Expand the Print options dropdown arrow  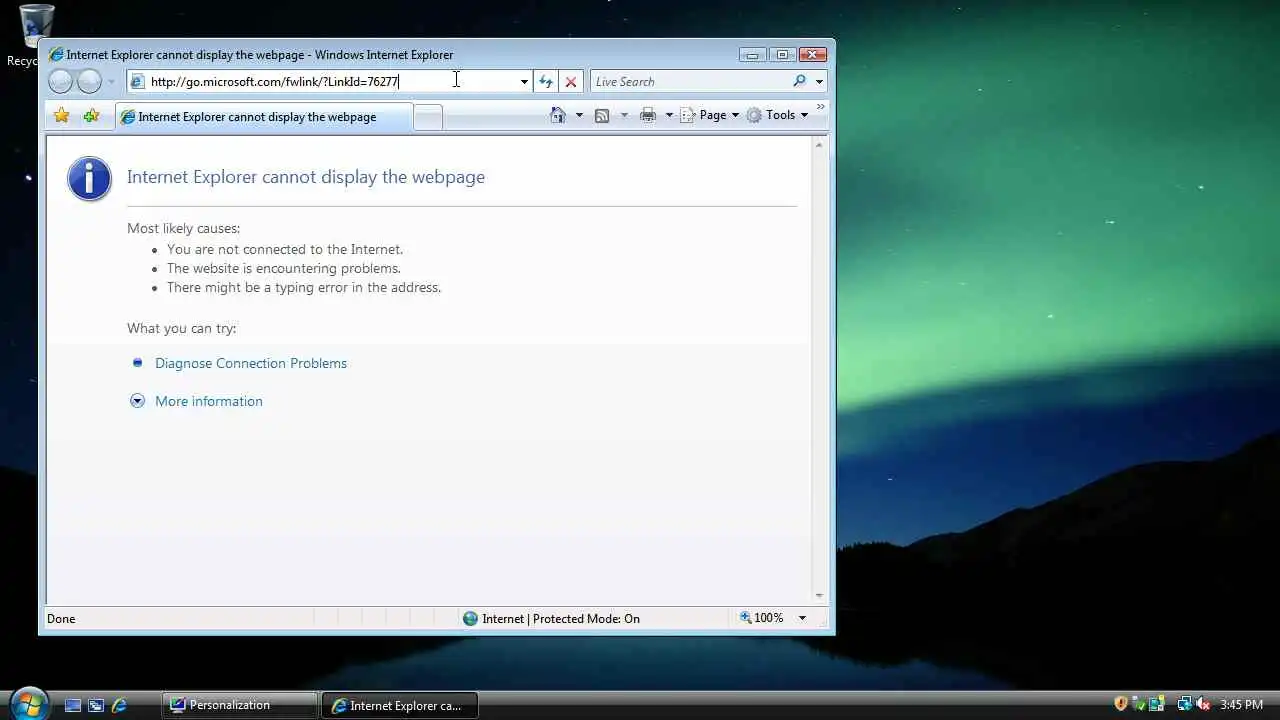669,115
